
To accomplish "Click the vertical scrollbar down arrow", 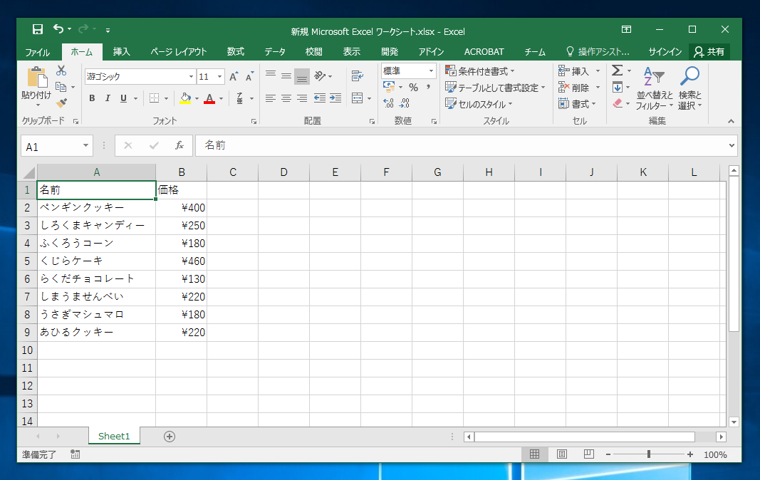I will pos(733,422).
